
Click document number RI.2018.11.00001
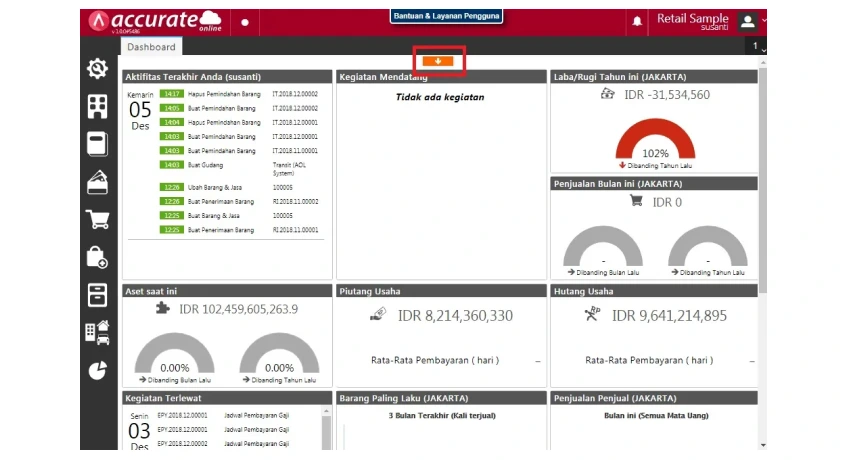[295, 229]
